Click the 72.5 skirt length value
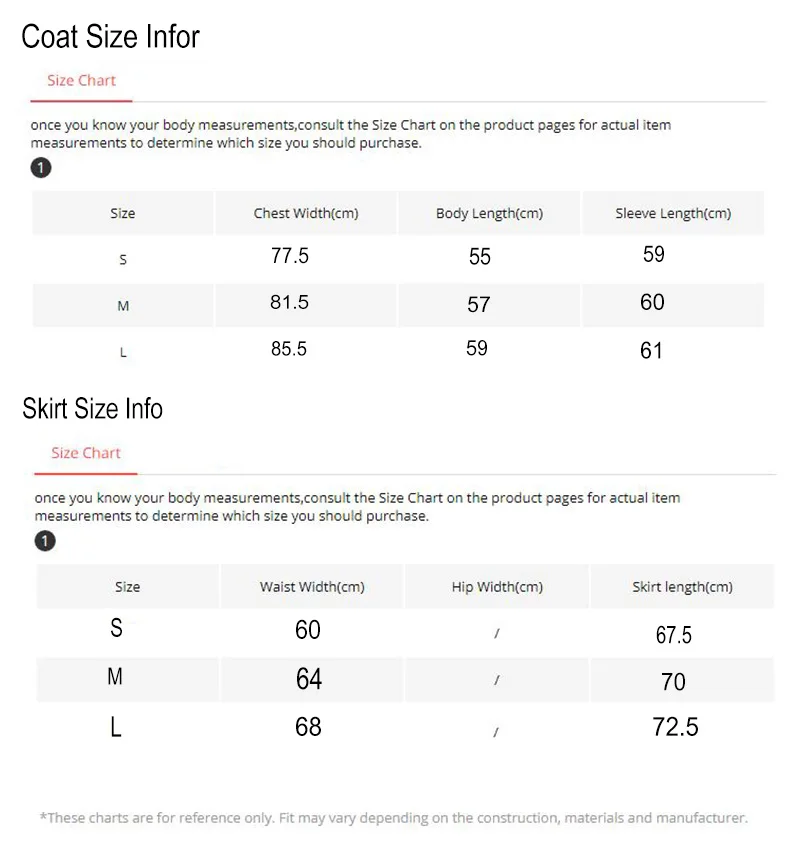The height and width of the screenshot is (867, 800). (x=675, y=727)
